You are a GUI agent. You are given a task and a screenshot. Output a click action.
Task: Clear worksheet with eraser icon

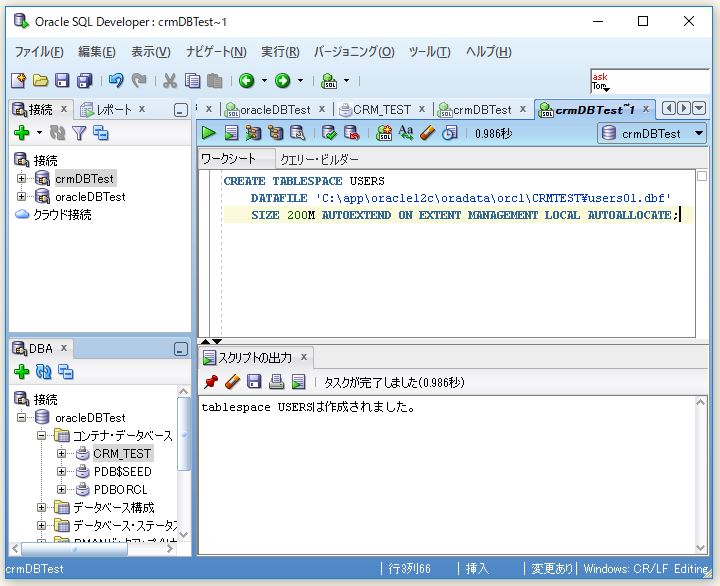[x=428, y=133]
